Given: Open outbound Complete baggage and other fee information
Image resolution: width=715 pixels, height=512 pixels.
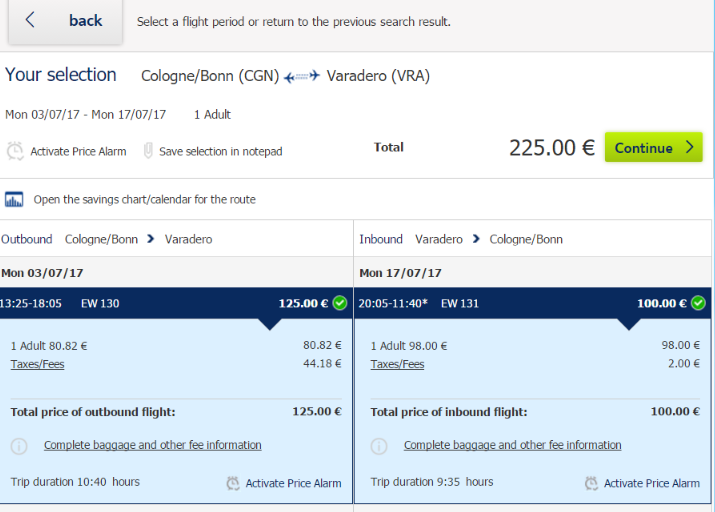Looking at the screenshot, I should [x=153, y=445].
